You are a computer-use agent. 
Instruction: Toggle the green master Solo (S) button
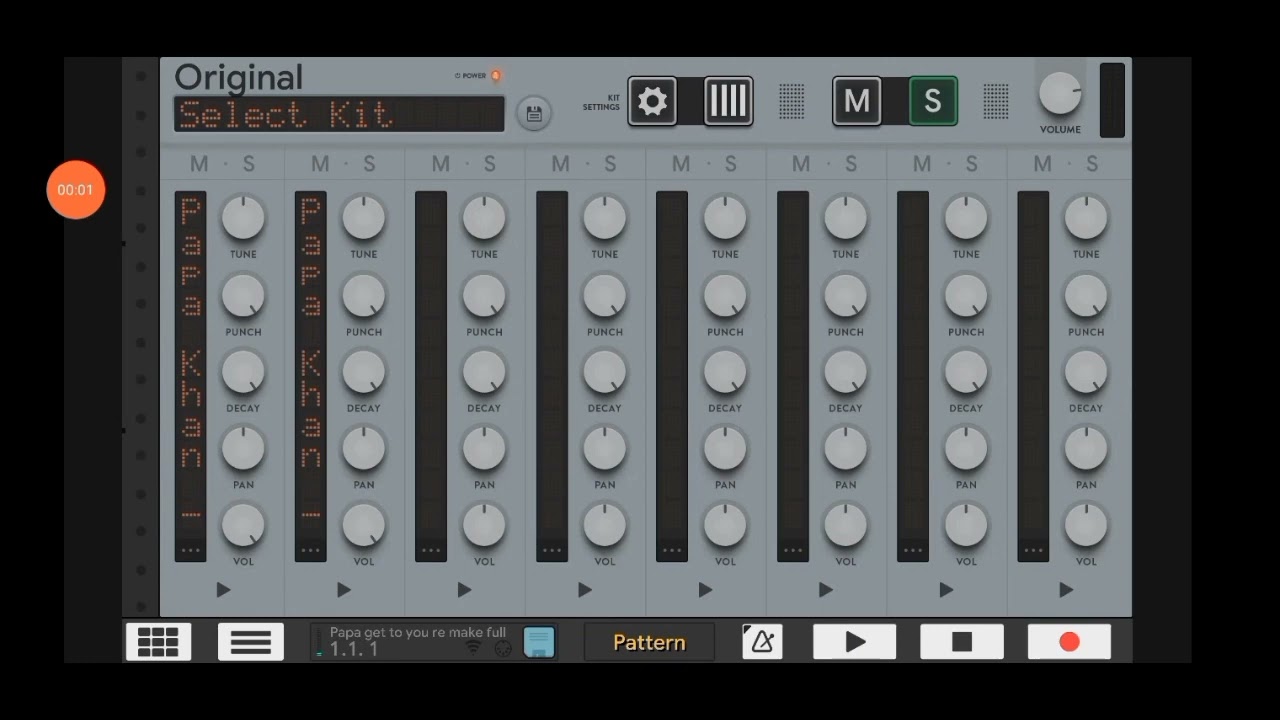coord(933,101)
